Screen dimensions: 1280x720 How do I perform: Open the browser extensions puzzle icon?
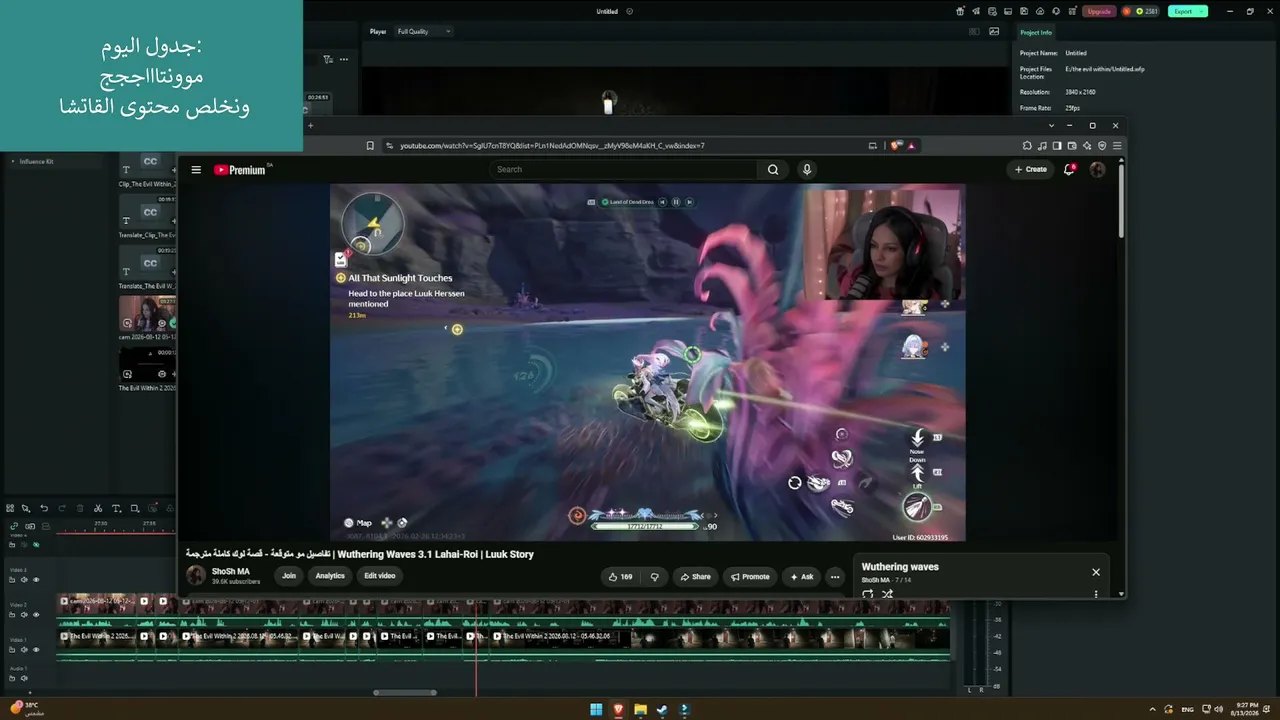coord(1027,146)
